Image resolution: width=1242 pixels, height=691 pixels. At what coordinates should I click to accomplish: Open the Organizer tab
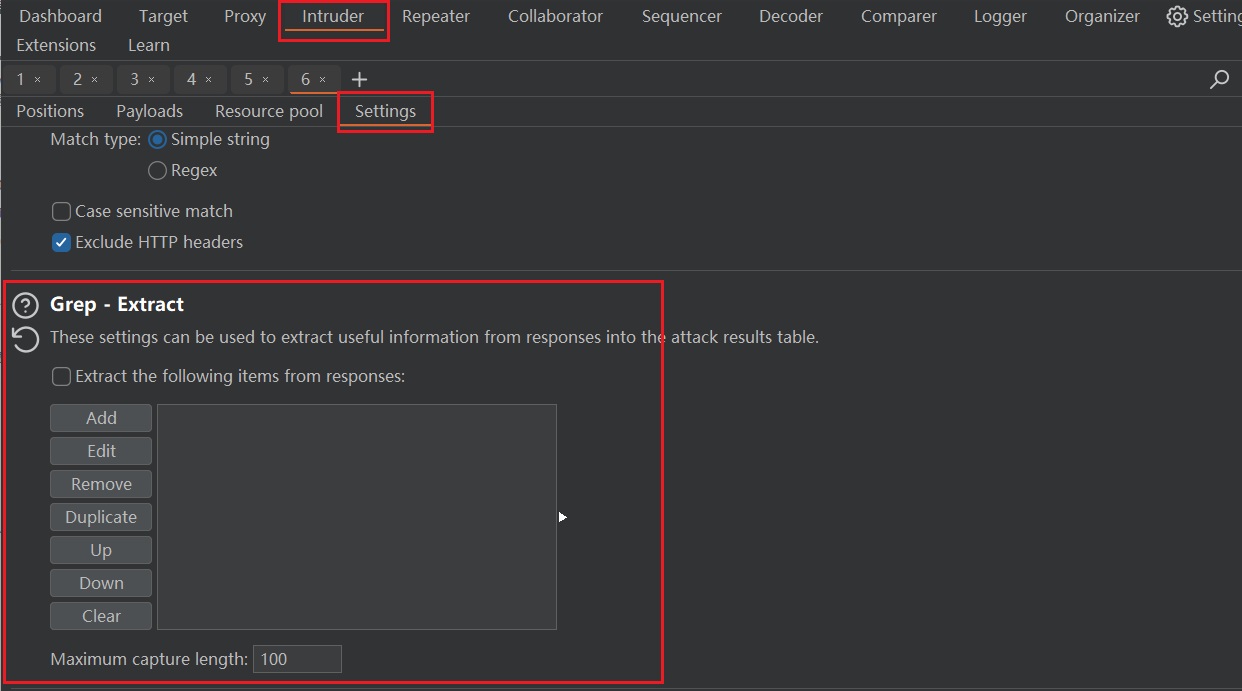pos(1102,16)
